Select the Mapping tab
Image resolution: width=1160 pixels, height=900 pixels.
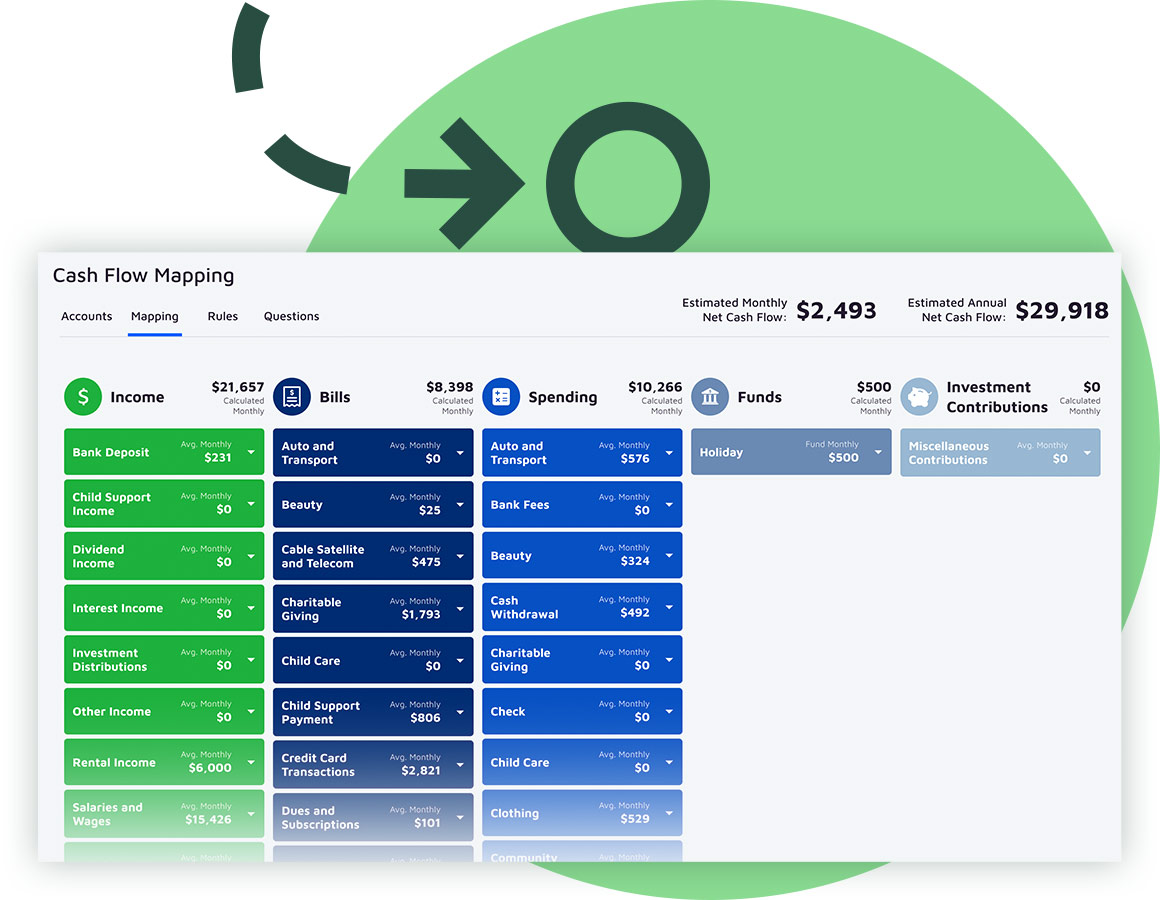[x=155, y=317]
